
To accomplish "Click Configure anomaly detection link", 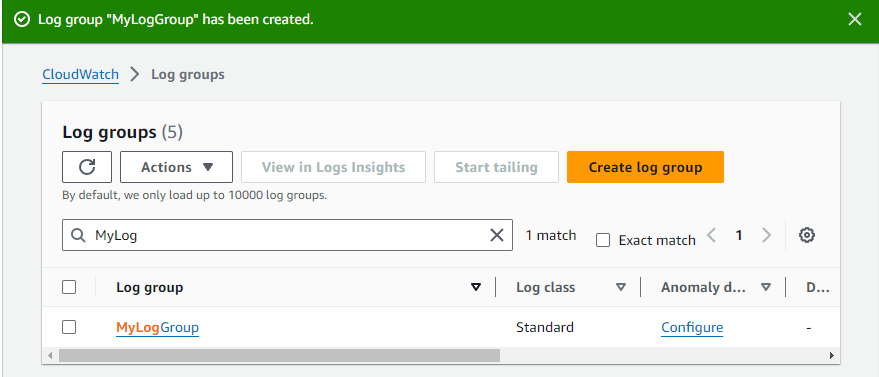I will [x=692, y=328].
